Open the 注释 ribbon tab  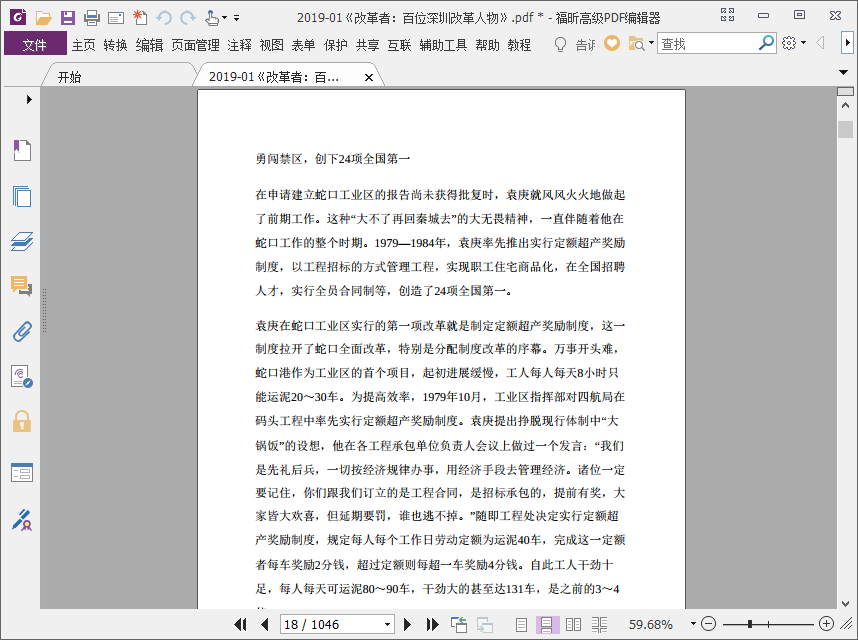(240, 45)
